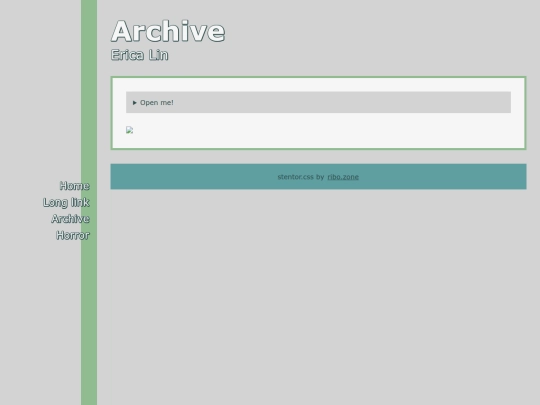Open the Archive sidebar link
The image size is (540, 405).
[x=71, y=219]
